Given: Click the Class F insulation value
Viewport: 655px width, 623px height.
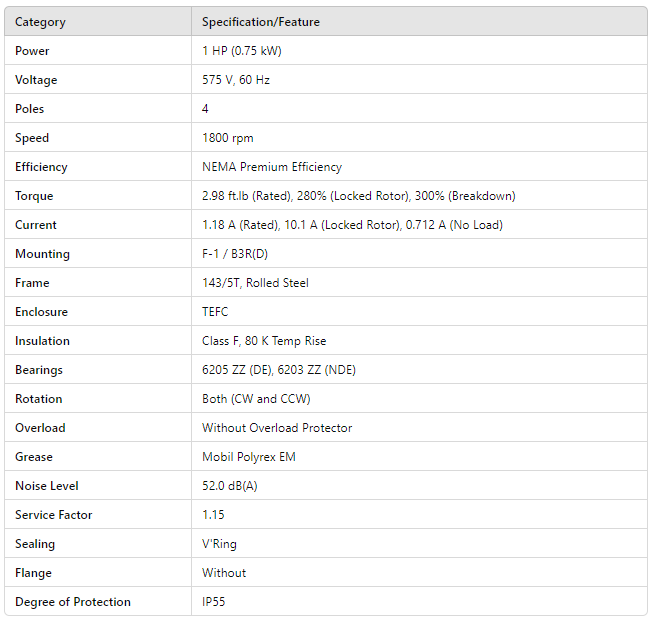Looking at the screenshot, I should pyautogui.click(x=264, y=341).
